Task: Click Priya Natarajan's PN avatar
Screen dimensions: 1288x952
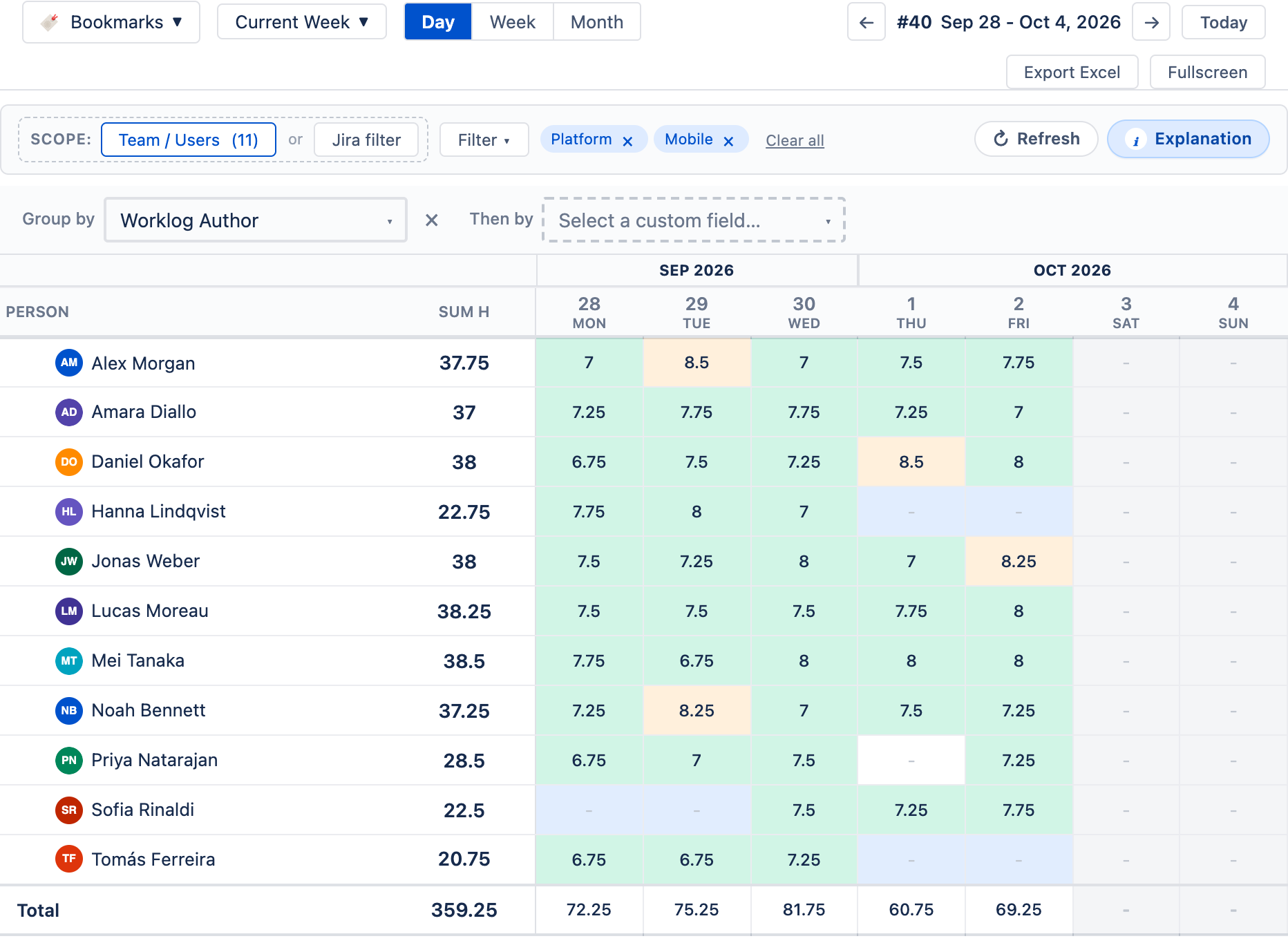Action: [x=69, y=761]
